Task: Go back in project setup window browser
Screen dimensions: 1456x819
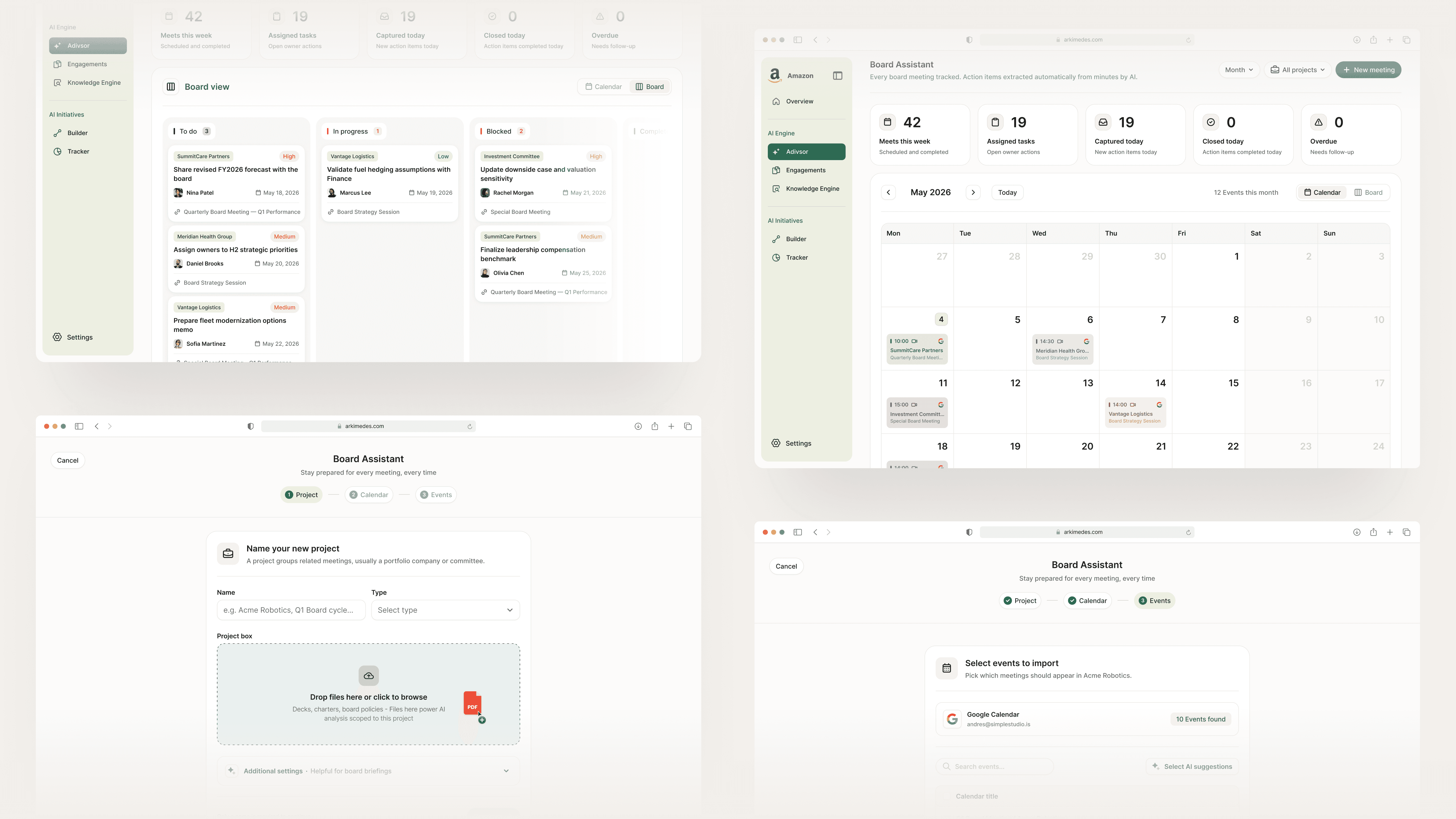Action: click(x=97, y=426)
